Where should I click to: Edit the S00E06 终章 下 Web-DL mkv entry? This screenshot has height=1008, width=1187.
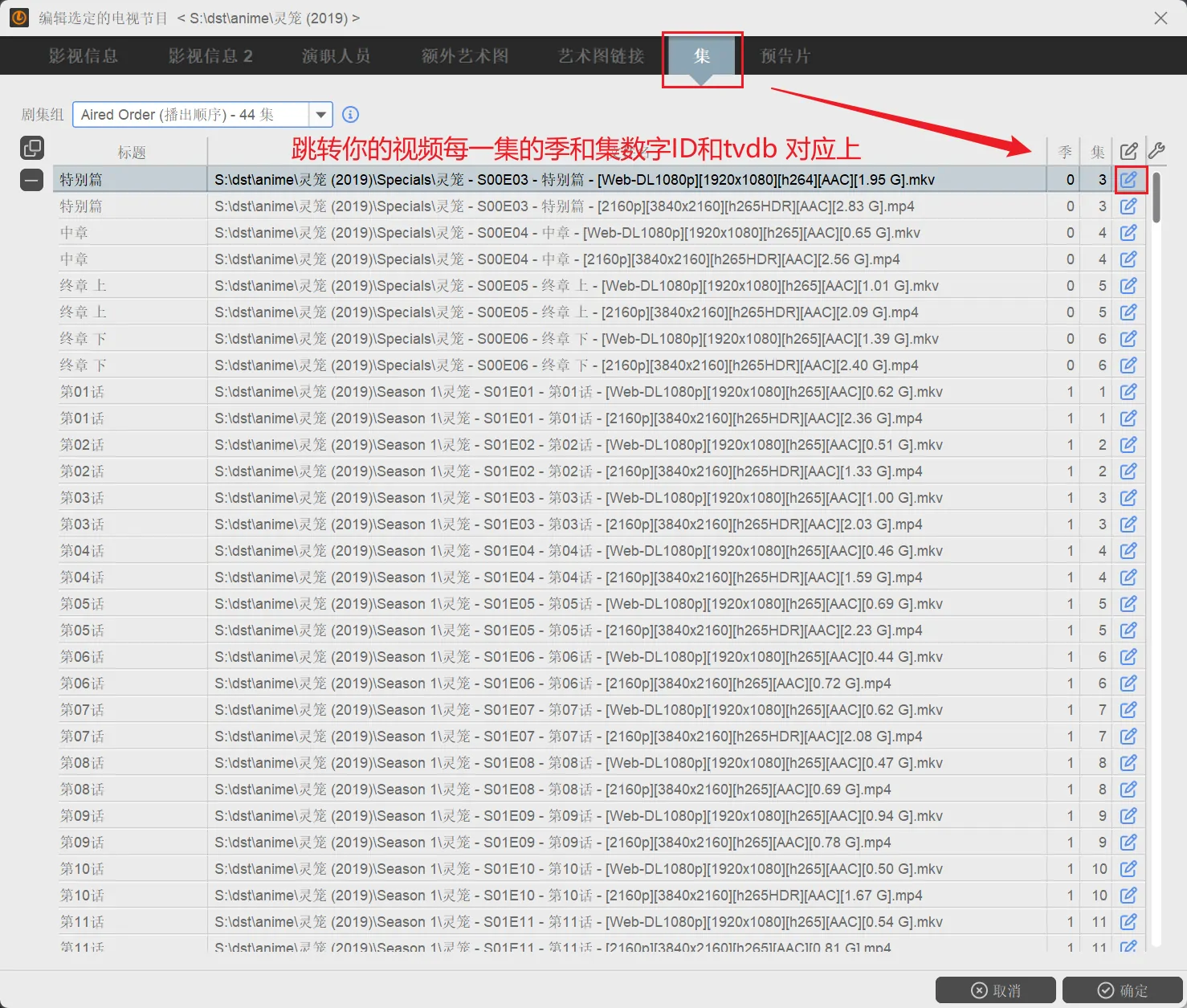(1128, 339)
